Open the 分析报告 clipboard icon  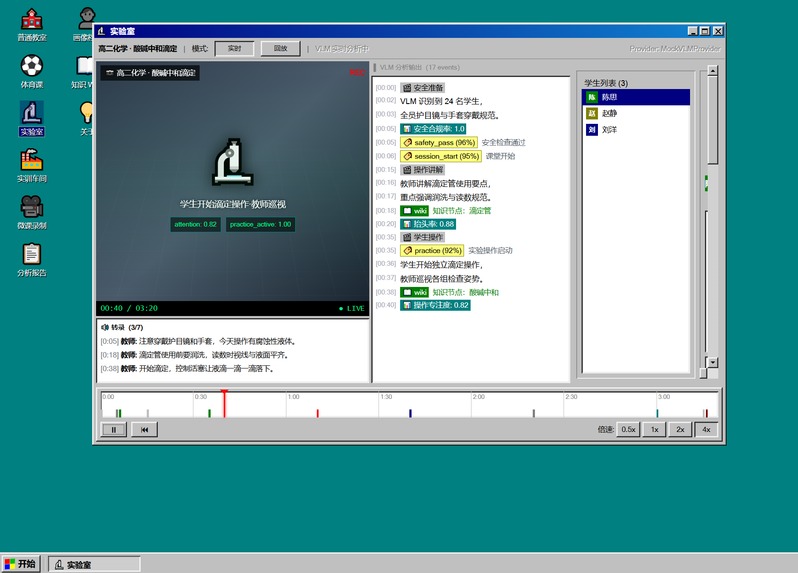(x=32, y=260)
